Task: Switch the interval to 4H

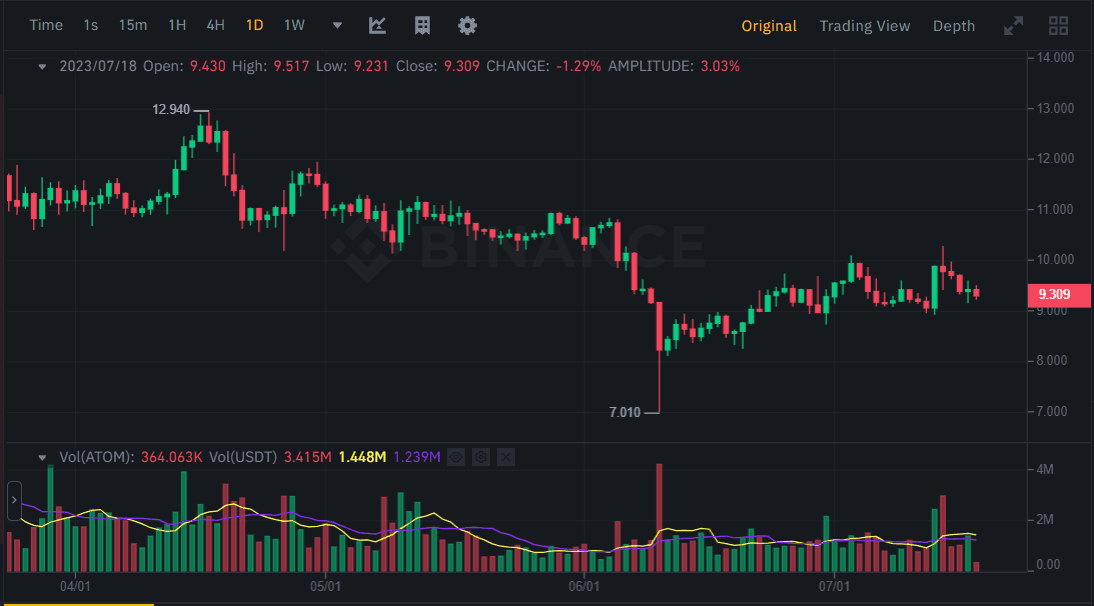Action: pyautogui.click(x=215, y=25)
